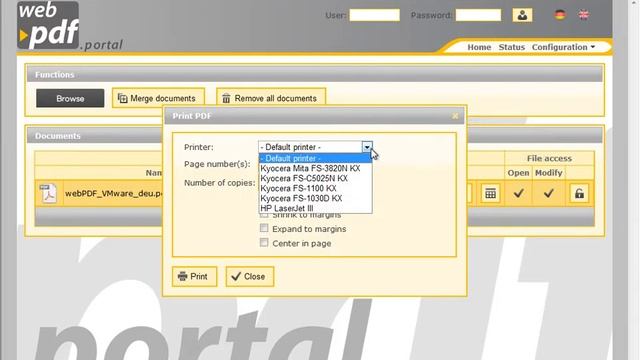640x360 pixels.
Task: Click the Close button with checkmark
Action: point(249,277)
